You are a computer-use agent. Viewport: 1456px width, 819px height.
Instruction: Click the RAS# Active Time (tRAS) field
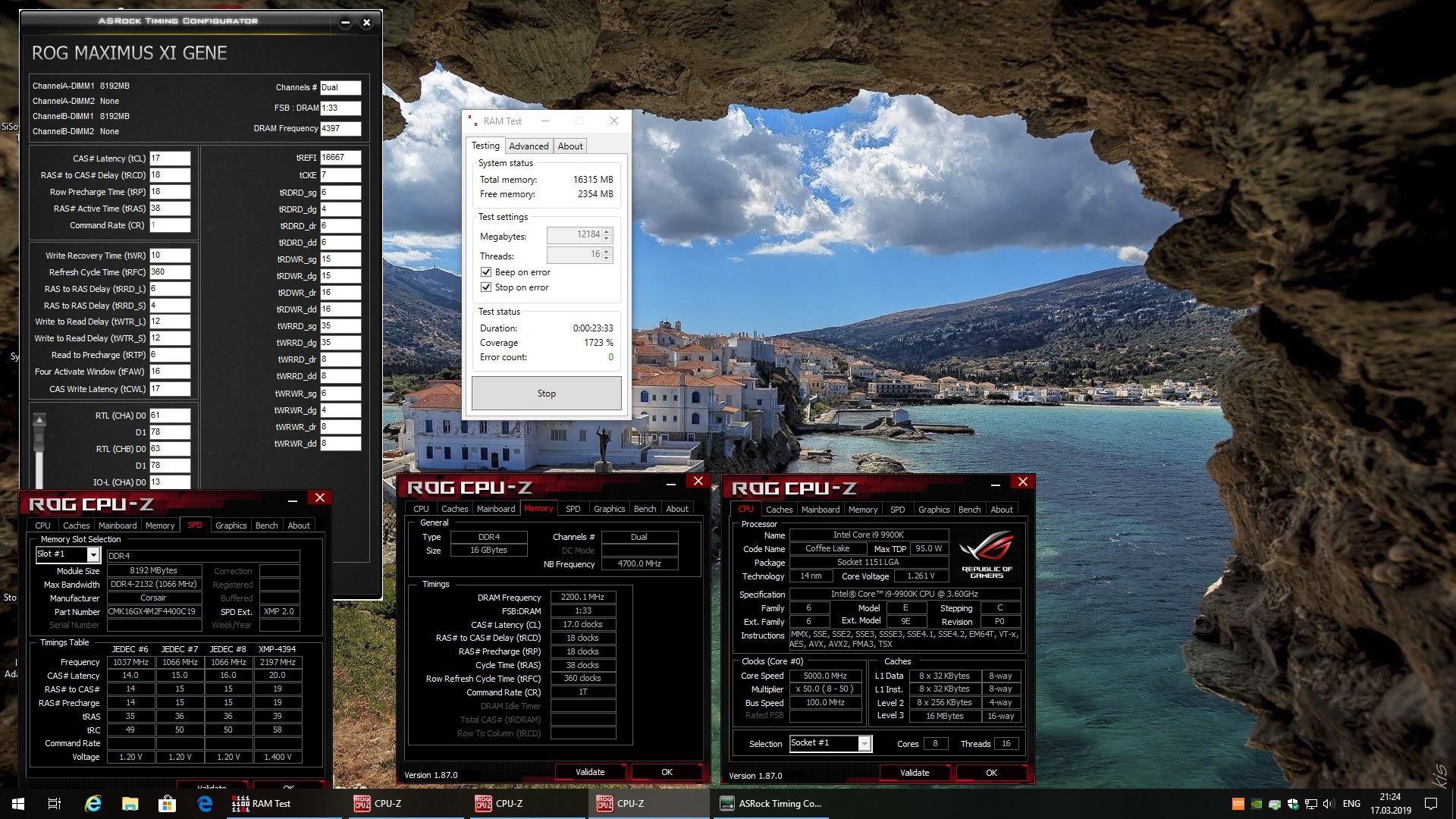(170, 209)
